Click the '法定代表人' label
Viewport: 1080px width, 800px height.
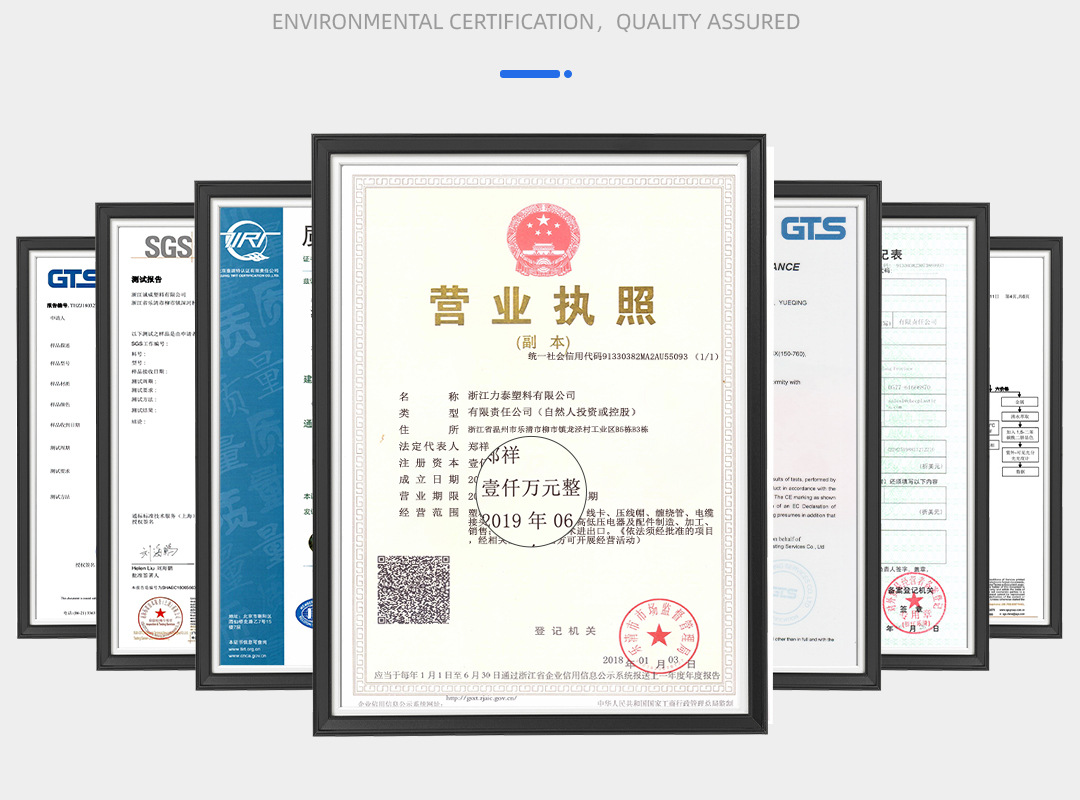(x=428, y=447)
